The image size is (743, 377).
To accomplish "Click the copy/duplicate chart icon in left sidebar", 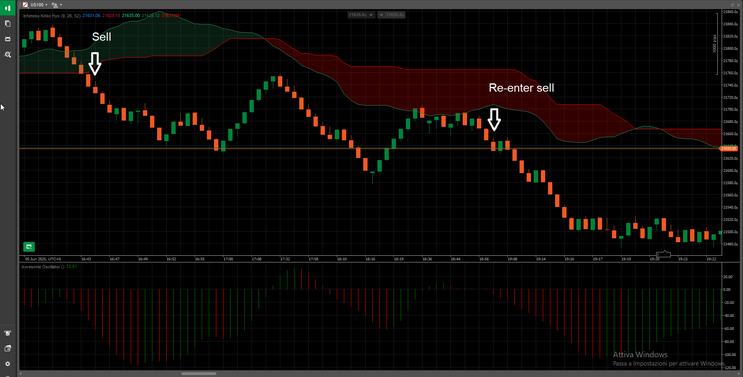I will pos(8,23).
